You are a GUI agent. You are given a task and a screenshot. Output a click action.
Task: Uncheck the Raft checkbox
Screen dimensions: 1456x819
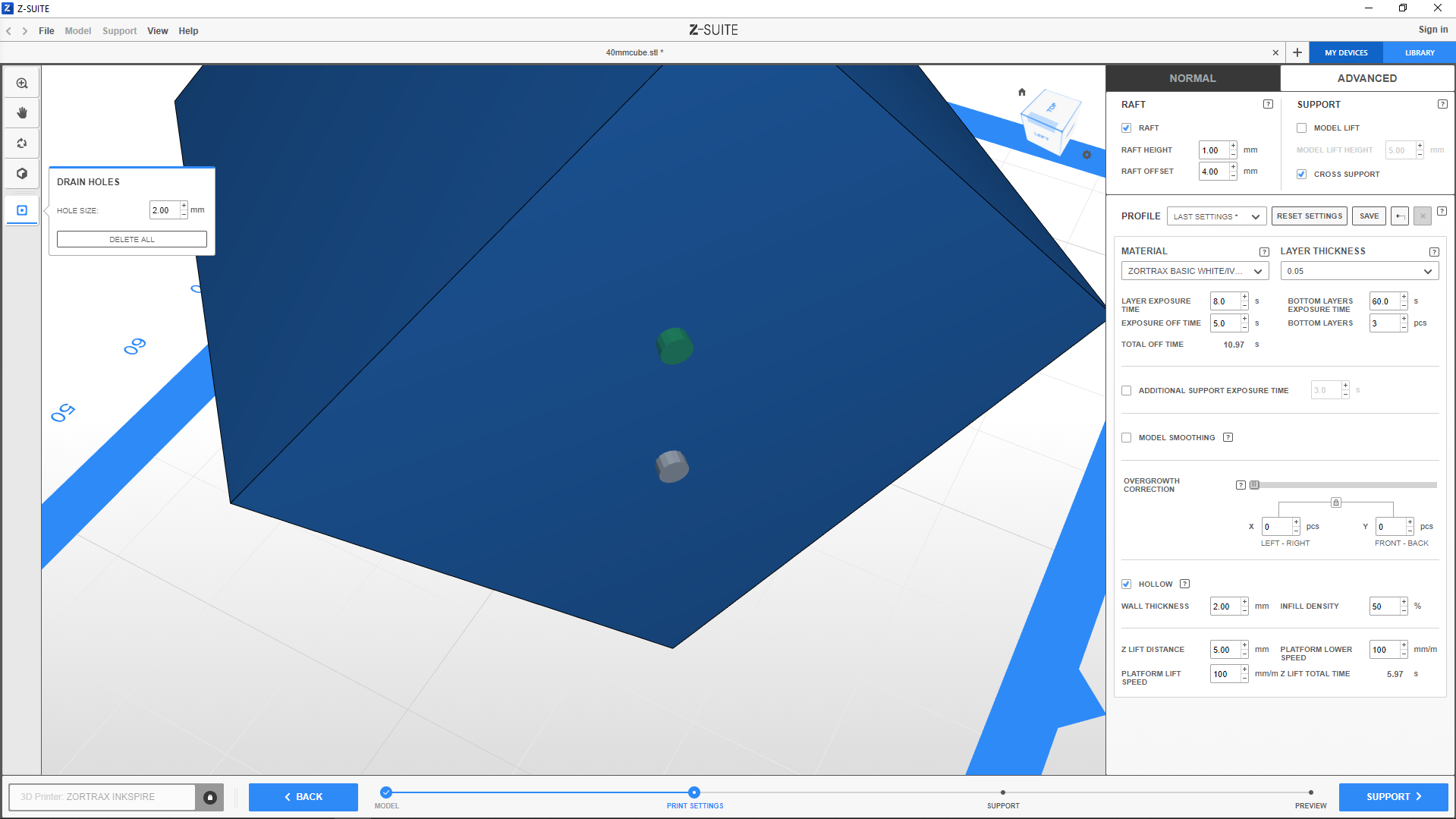(x=1127, y=128)
